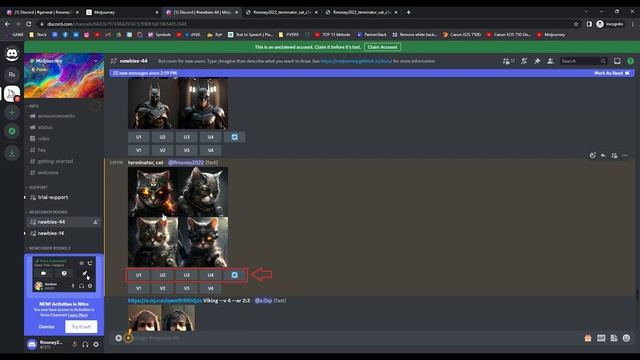
Task: Switch to the Midjourney browser tab
Action: pyautogui.click(x=122, y=12)
